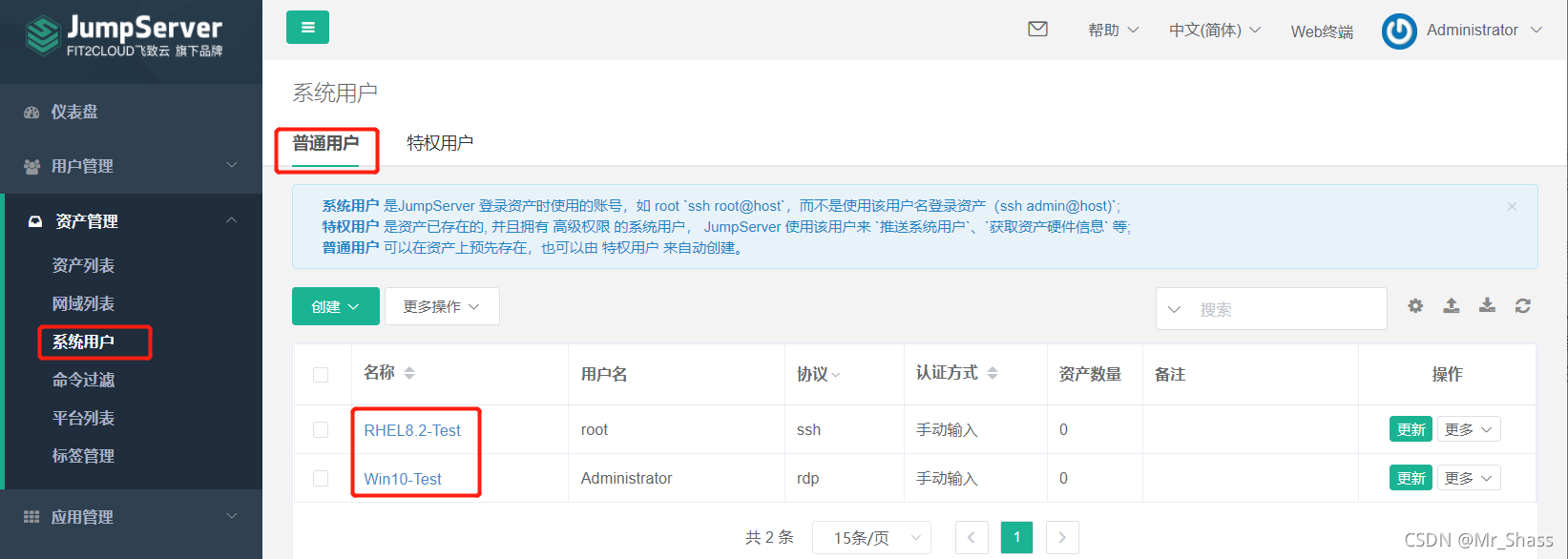Viewport: 1568px width, 559px height.
Task: Click the export download icon
Action: point(1487,306)
